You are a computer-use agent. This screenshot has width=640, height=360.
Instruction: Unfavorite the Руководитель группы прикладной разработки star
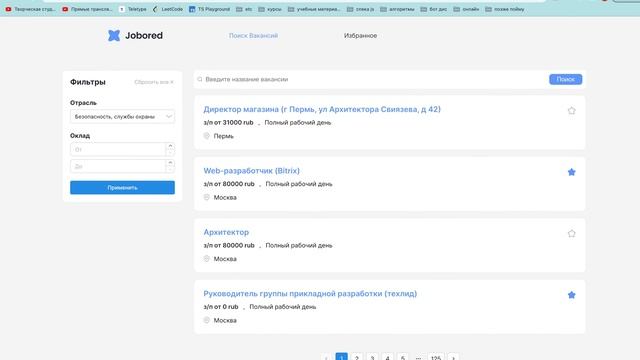click(x=571, y=295)
